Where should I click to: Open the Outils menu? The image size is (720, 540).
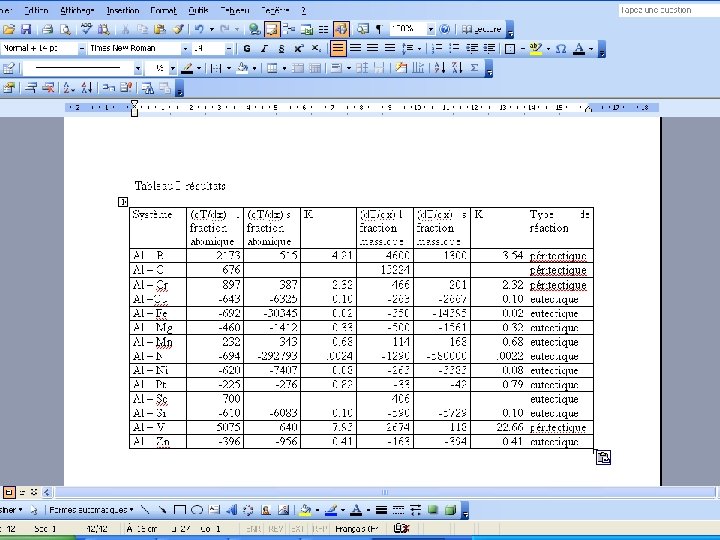tap(198, 10)
